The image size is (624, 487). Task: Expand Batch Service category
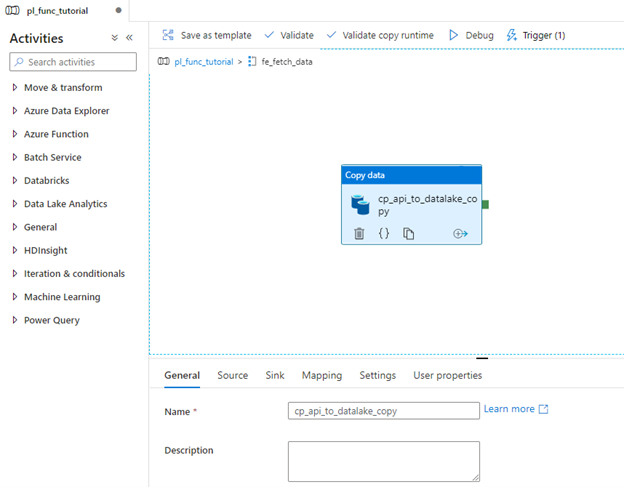[x=15, y=157]
